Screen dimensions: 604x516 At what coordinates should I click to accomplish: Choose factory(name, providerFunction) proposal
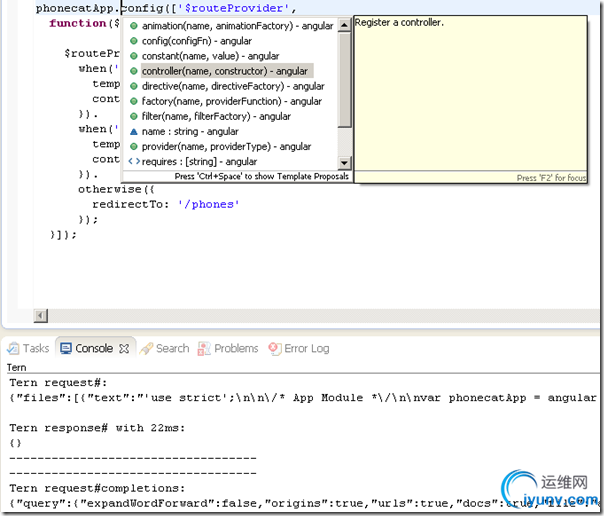point(232,101)
